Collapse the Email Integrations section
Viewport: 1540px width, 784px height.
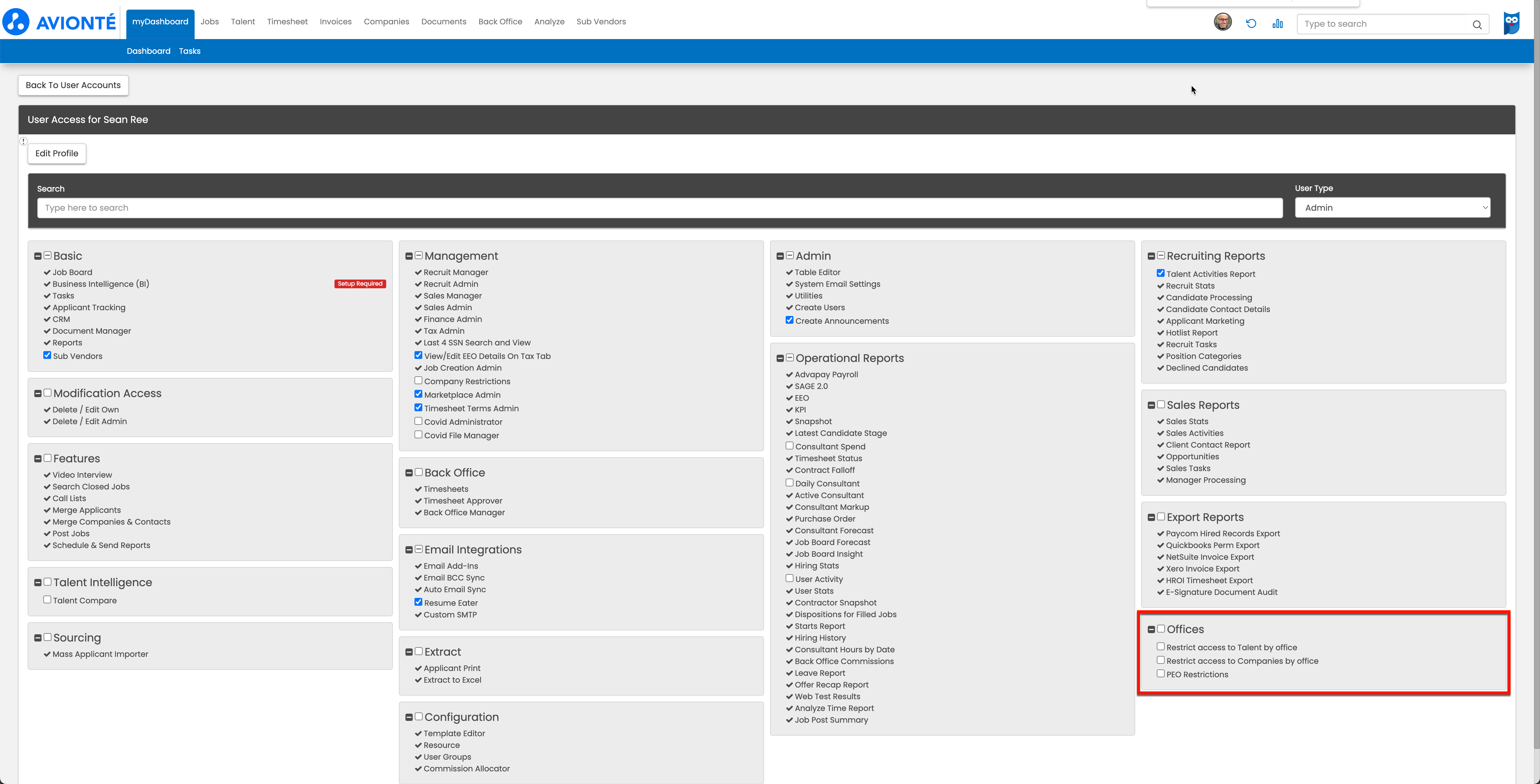pyautogui.click(x=409, y=550)
